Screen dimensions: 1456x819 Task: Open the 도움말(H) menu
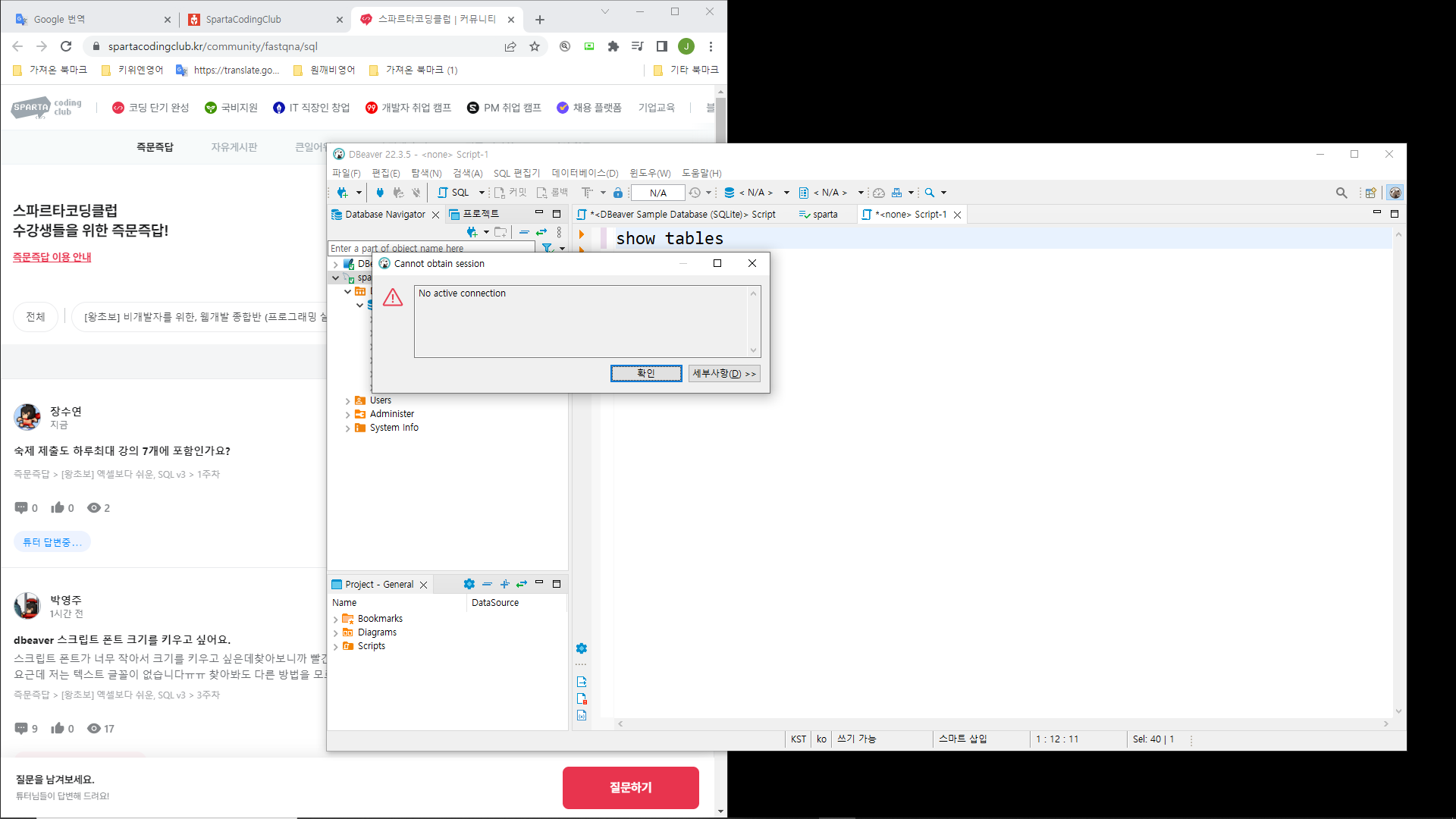click(x=701, y=174)
